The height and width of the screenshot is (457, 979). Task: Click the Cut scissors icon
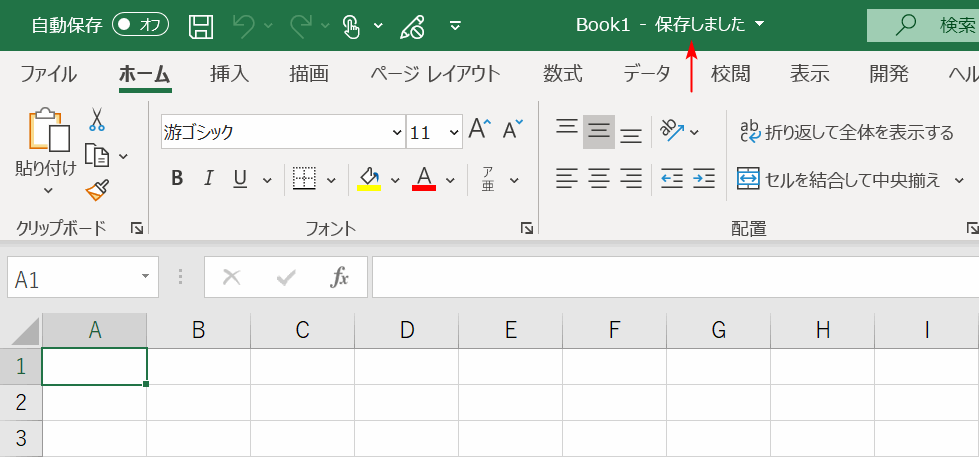(97, 120)
